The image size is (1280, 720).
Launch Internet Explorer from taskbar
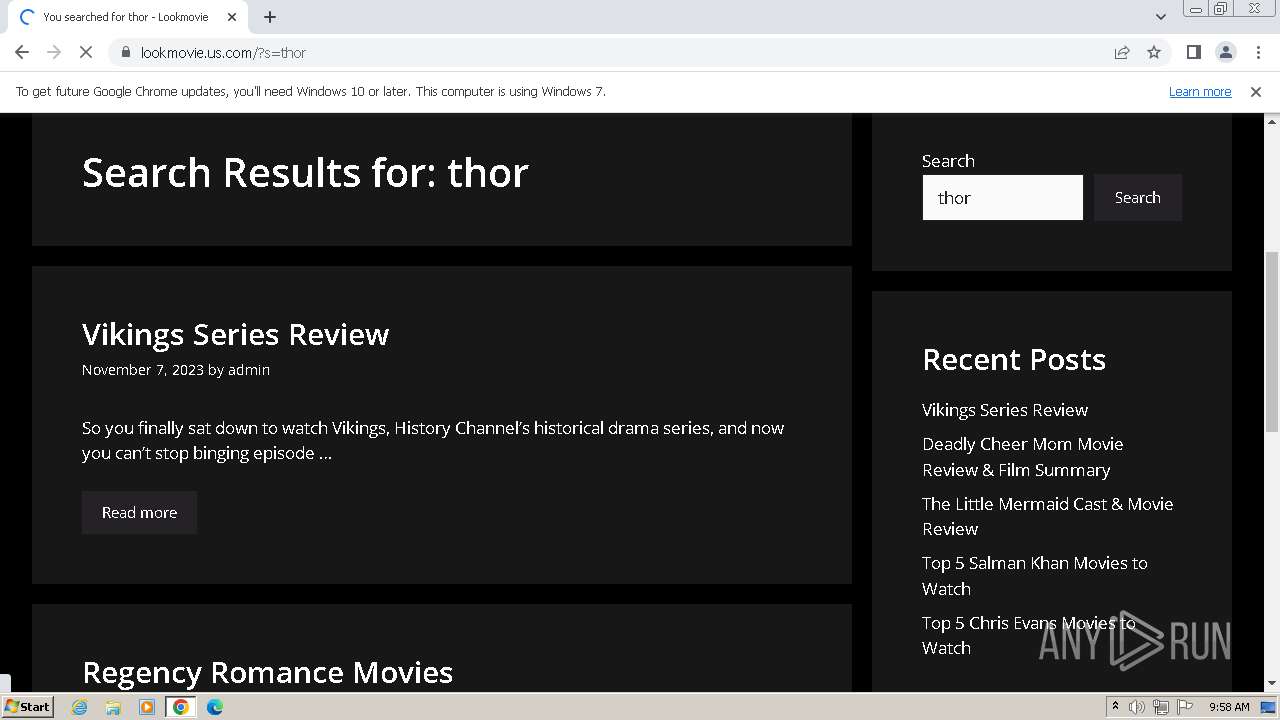click(79, 707)
